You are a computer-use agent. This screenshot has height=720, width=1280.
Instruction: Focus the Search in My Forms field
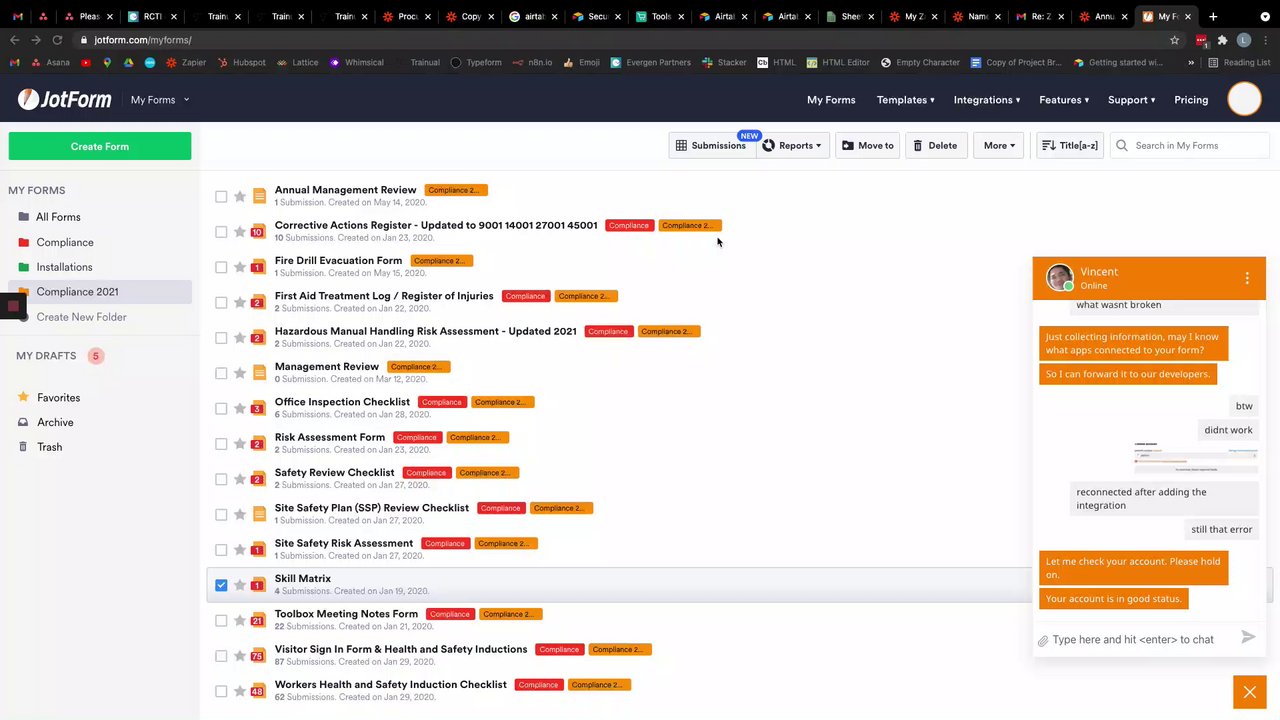tap(1190, 146)
